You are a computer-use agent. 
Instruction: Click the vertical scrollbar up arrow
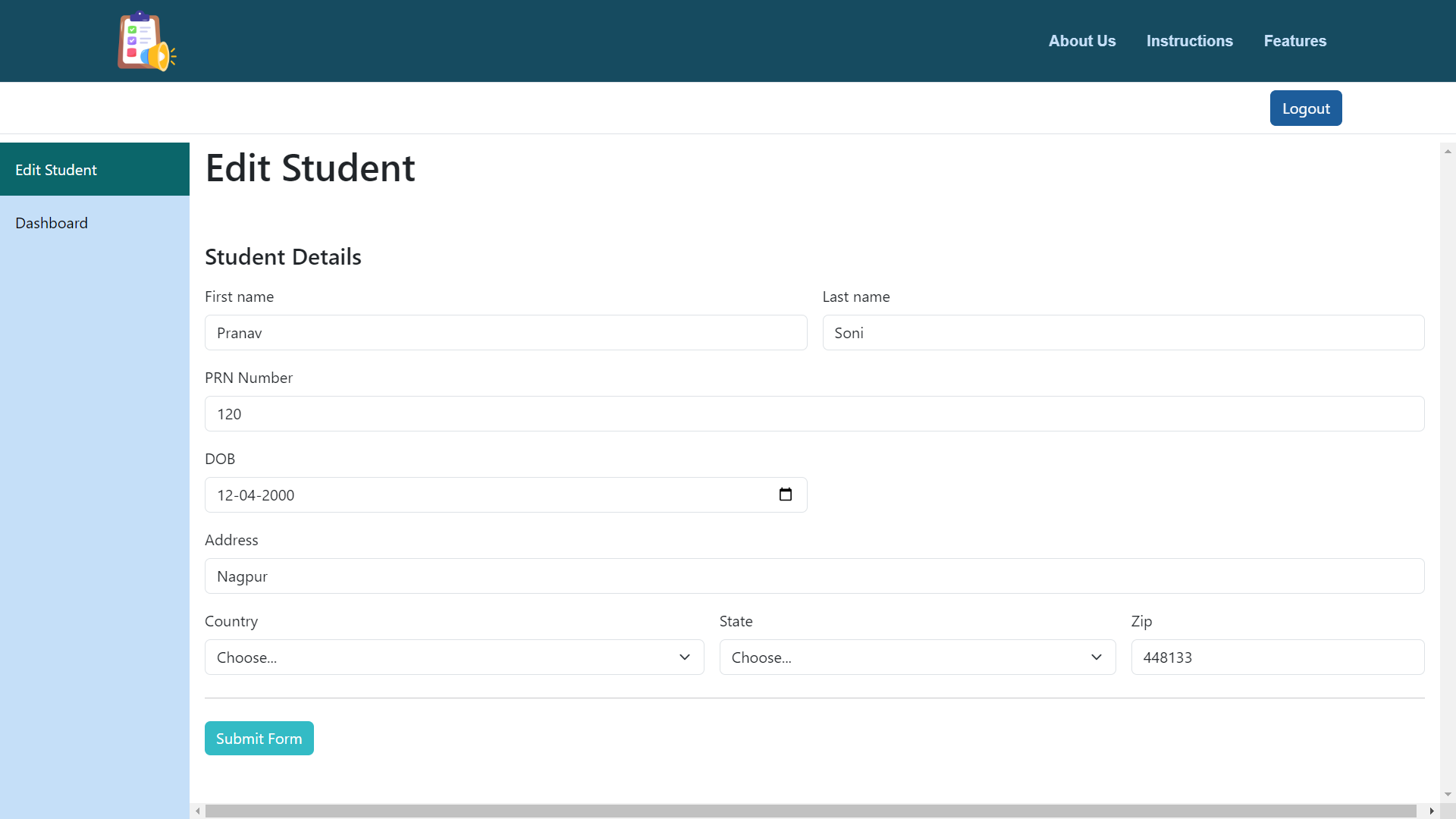(x=1448, y=152)
